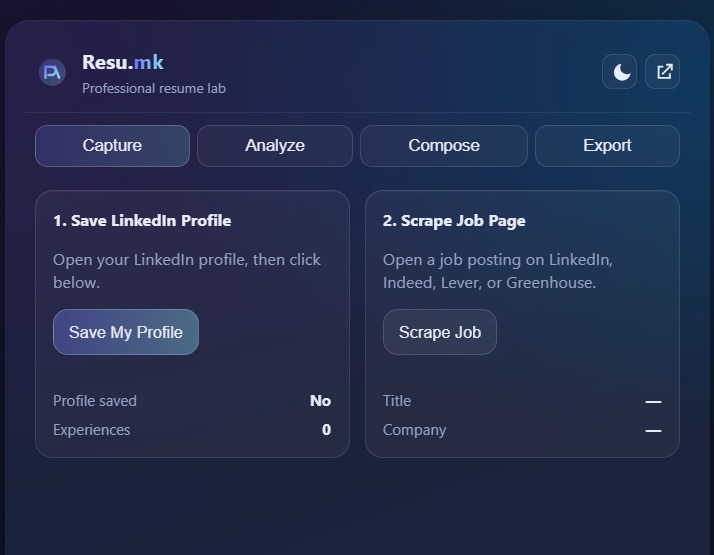This screenshot has width=714, height=555.
Task: Click the 'Professional resume lab' subtitle
Action: 154,88
